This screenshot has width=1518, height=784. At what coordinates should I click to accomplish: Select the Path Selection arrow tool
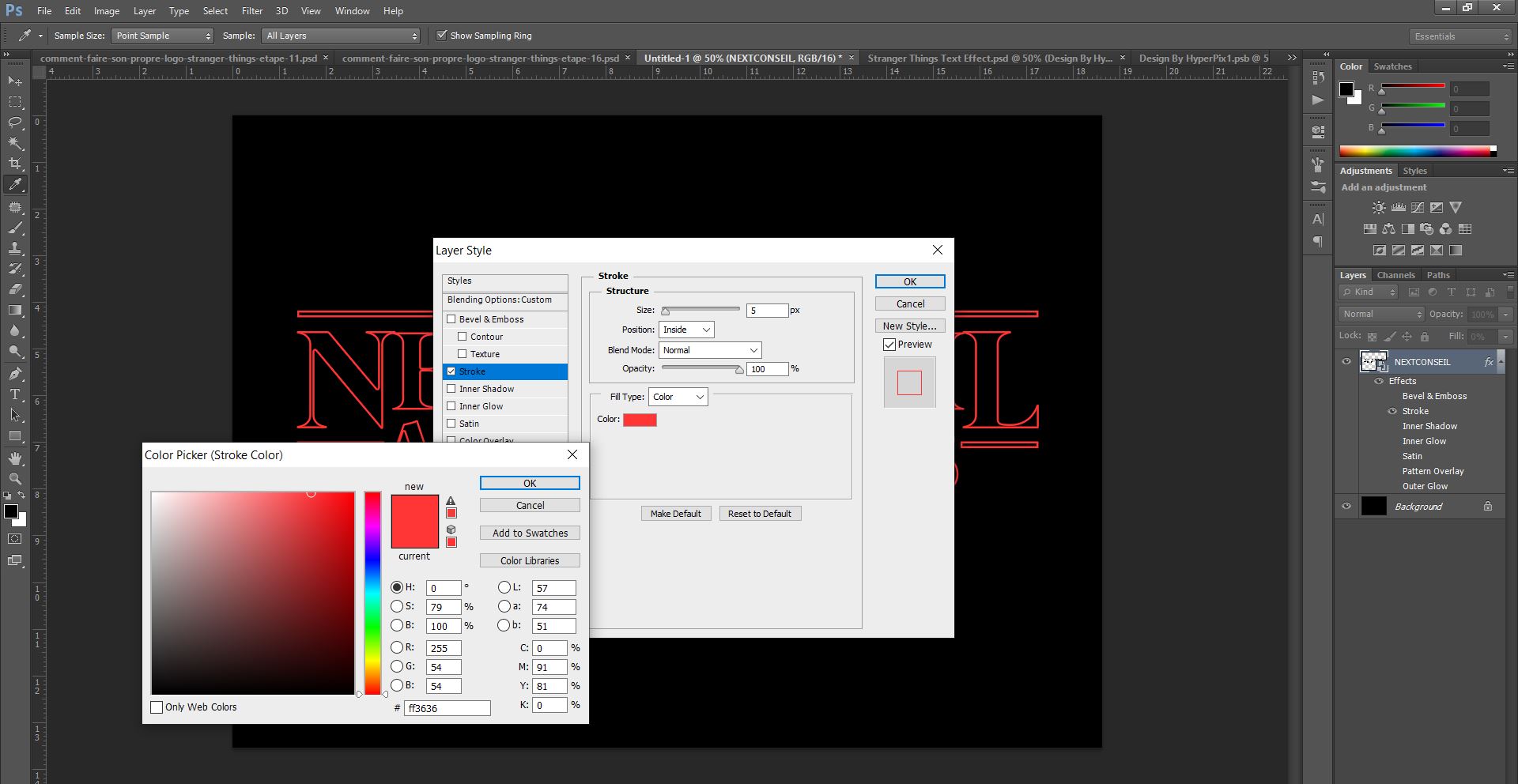tap(15, 414)
